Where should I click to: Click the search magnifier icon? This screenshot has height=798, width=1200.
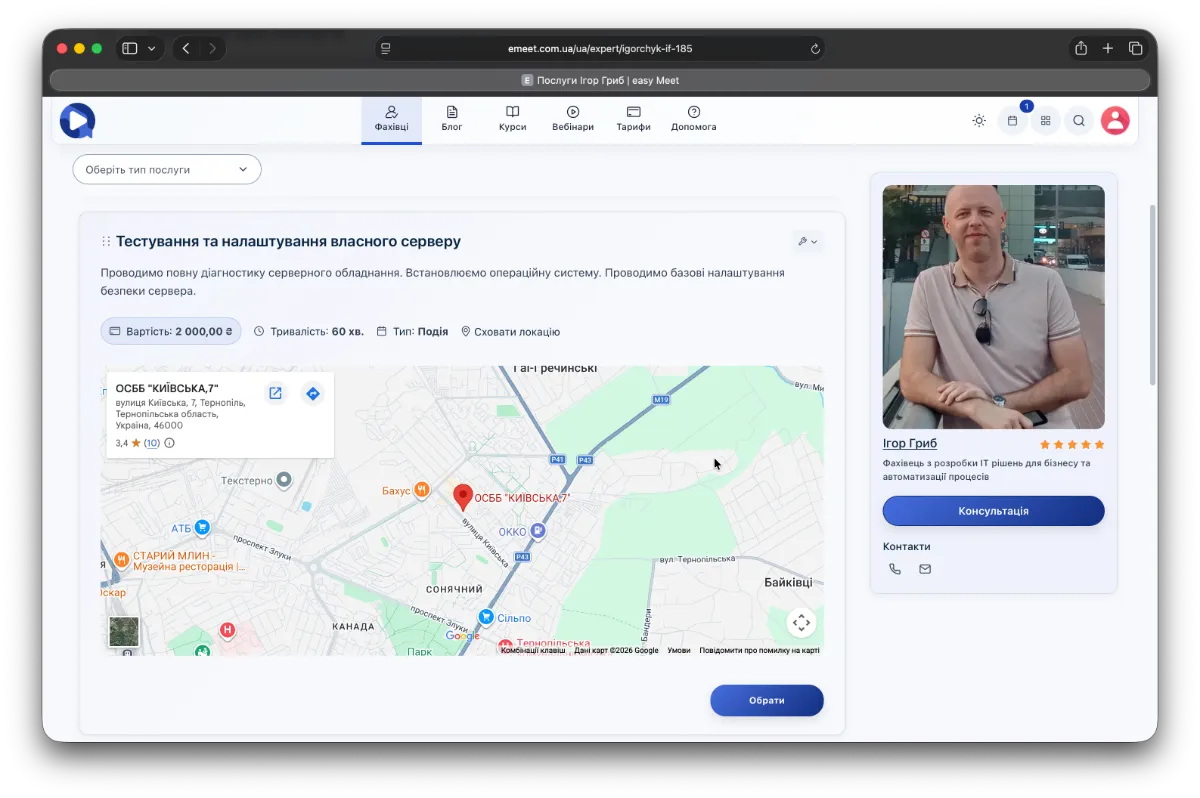[x=1079, y=121]
